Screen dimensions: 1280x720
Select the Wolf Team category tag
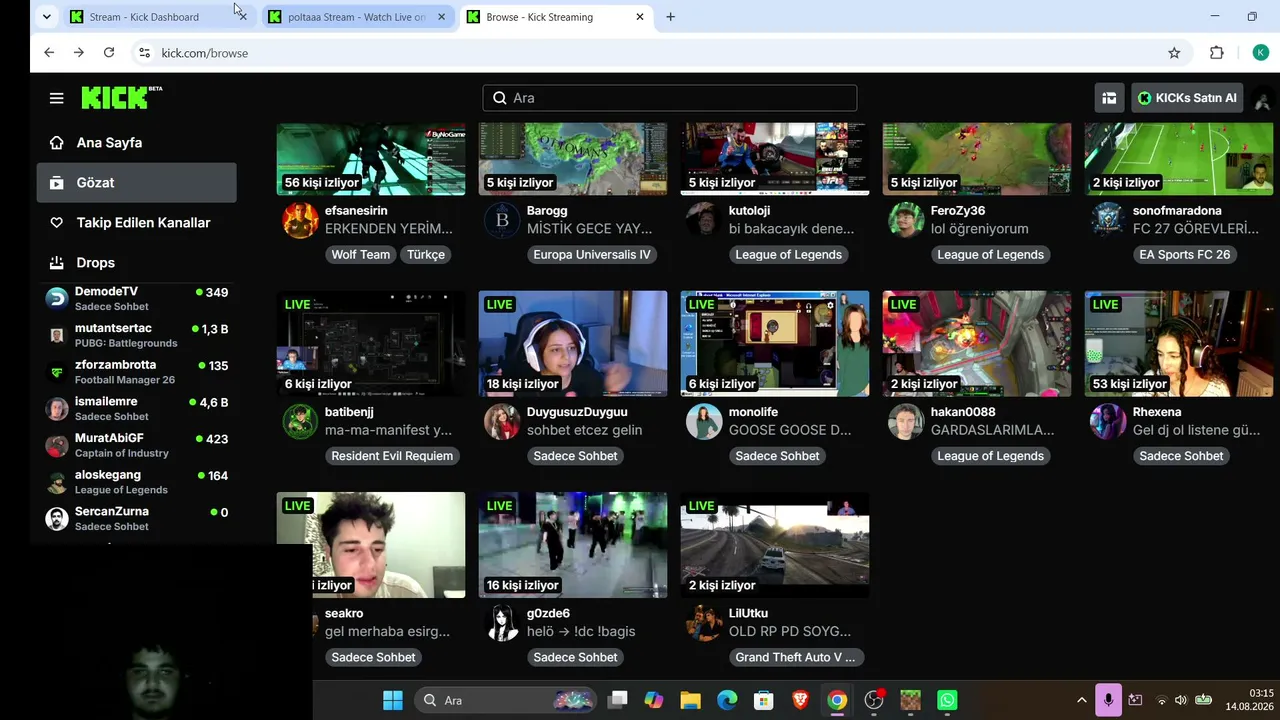click(x=361, y=255)
